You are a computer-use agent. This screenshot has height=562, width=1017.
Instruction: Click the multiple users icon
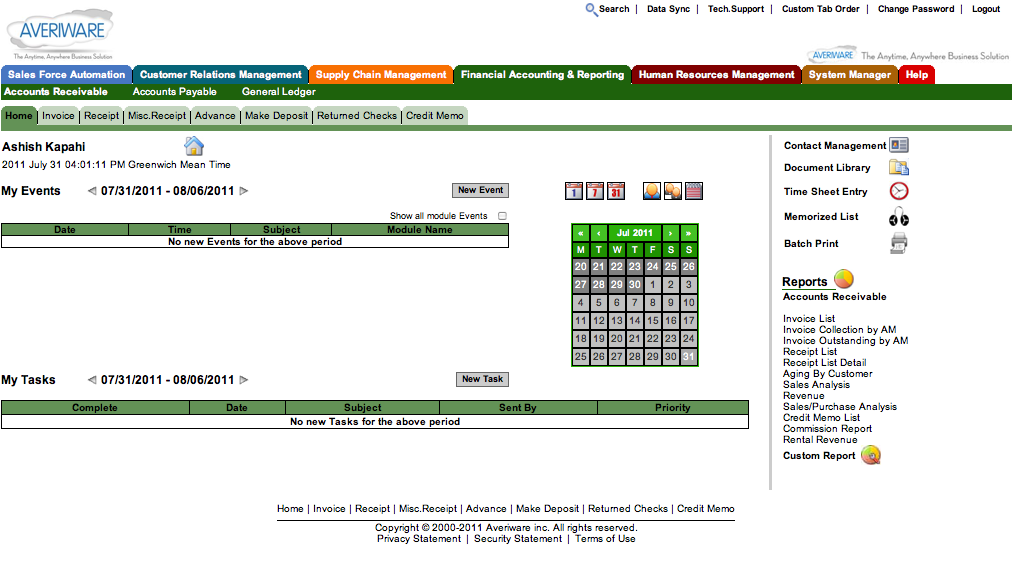[673, 191]
